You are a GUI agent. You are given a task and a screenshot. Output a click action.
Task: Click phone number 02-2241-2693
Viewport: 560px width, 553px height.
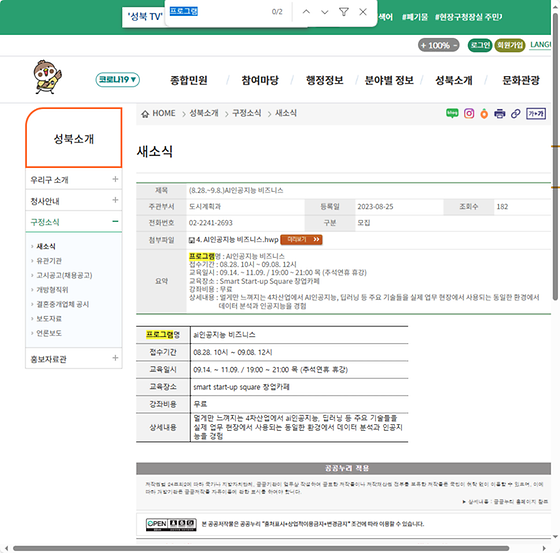211,223
